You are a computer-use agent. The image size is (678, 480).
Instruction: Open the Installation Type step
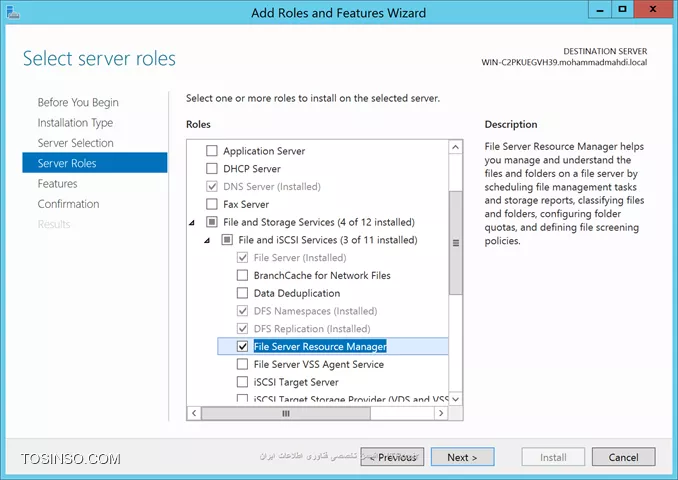pyautogui.click(x=75, y=123)
